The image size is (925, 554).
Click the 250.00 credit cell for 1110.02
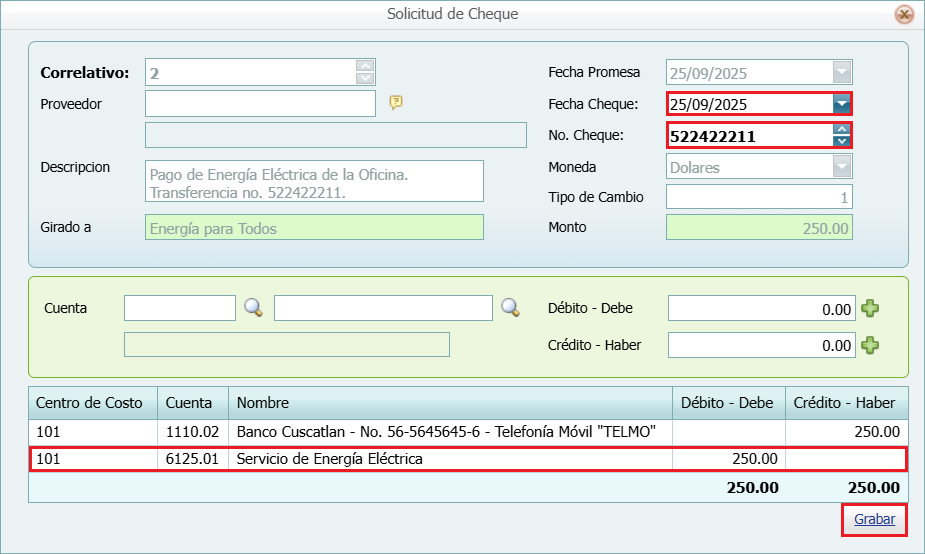click(847, 432)
